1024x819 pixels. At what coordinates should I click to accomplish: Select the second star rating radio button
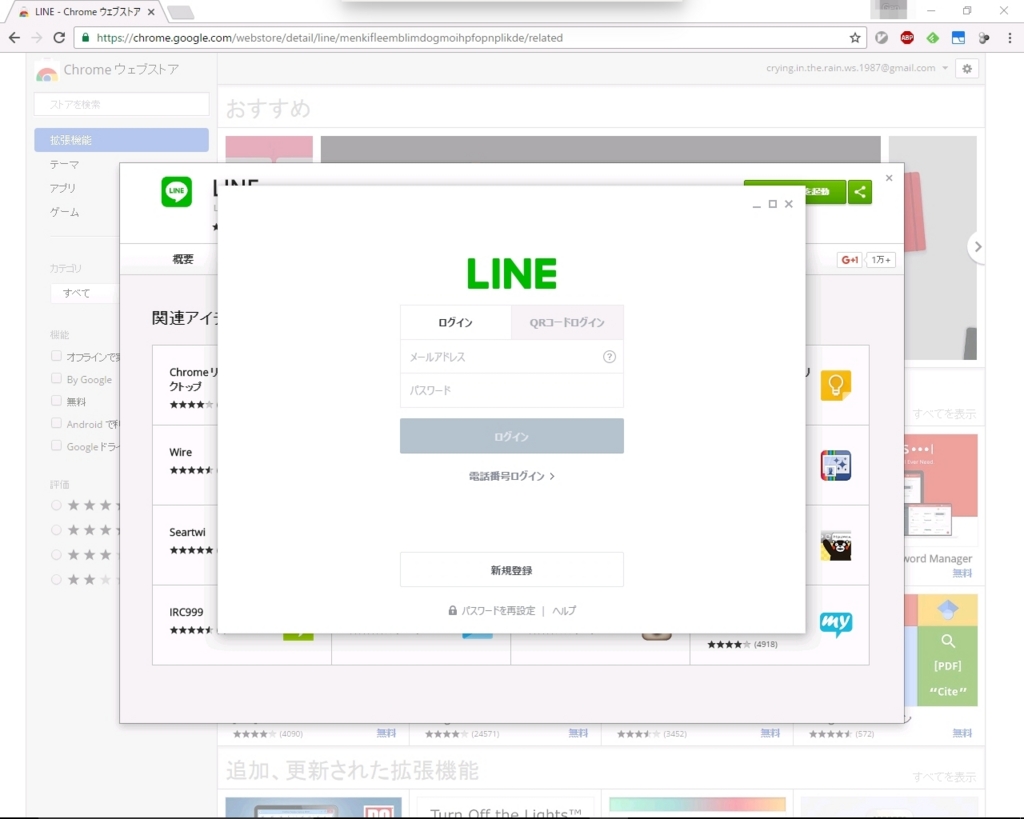pyautogui.click(x=56, y=530)
